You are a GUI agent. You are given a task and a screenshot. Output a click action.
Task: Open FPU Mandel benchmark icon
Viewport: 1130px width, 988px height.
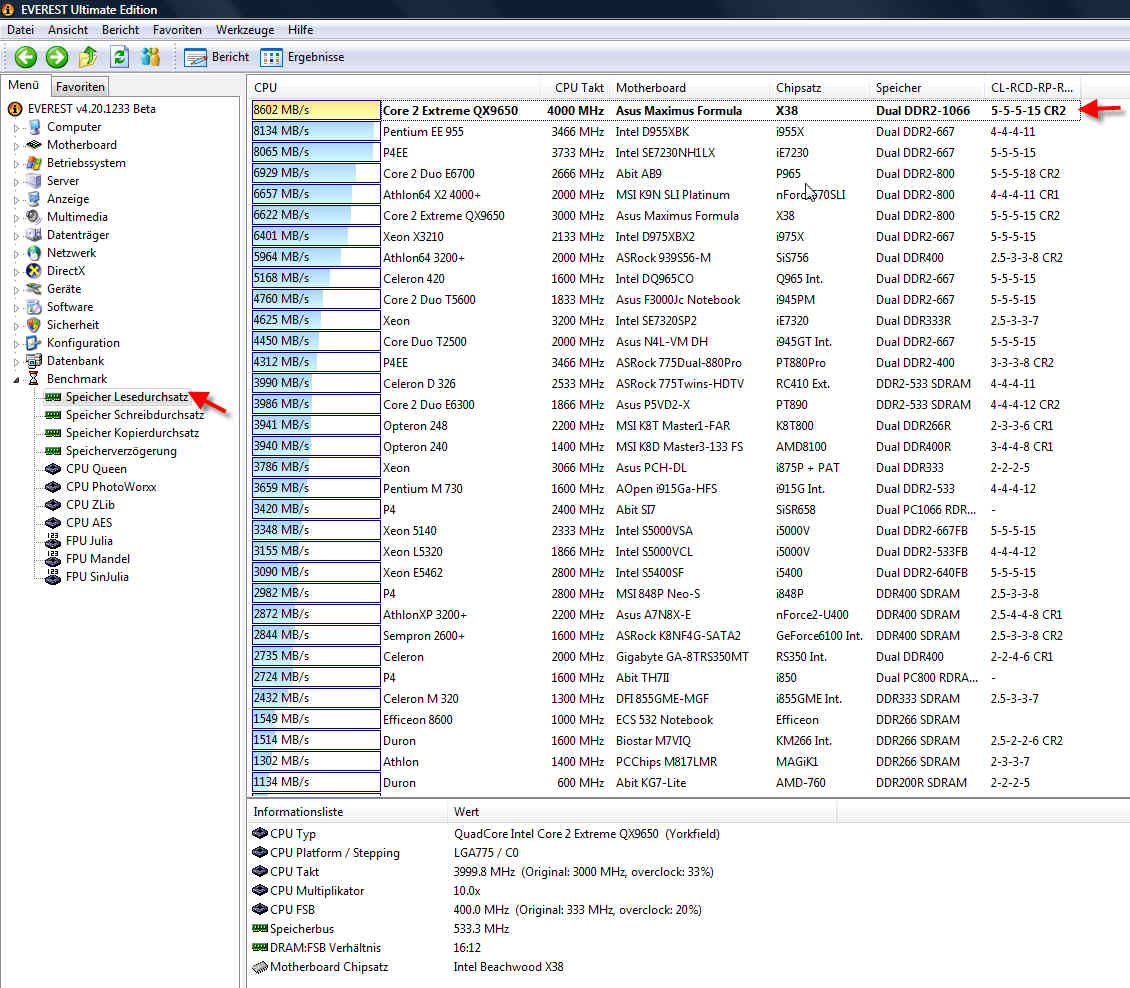pyautogui.click(x=53, y=558)
